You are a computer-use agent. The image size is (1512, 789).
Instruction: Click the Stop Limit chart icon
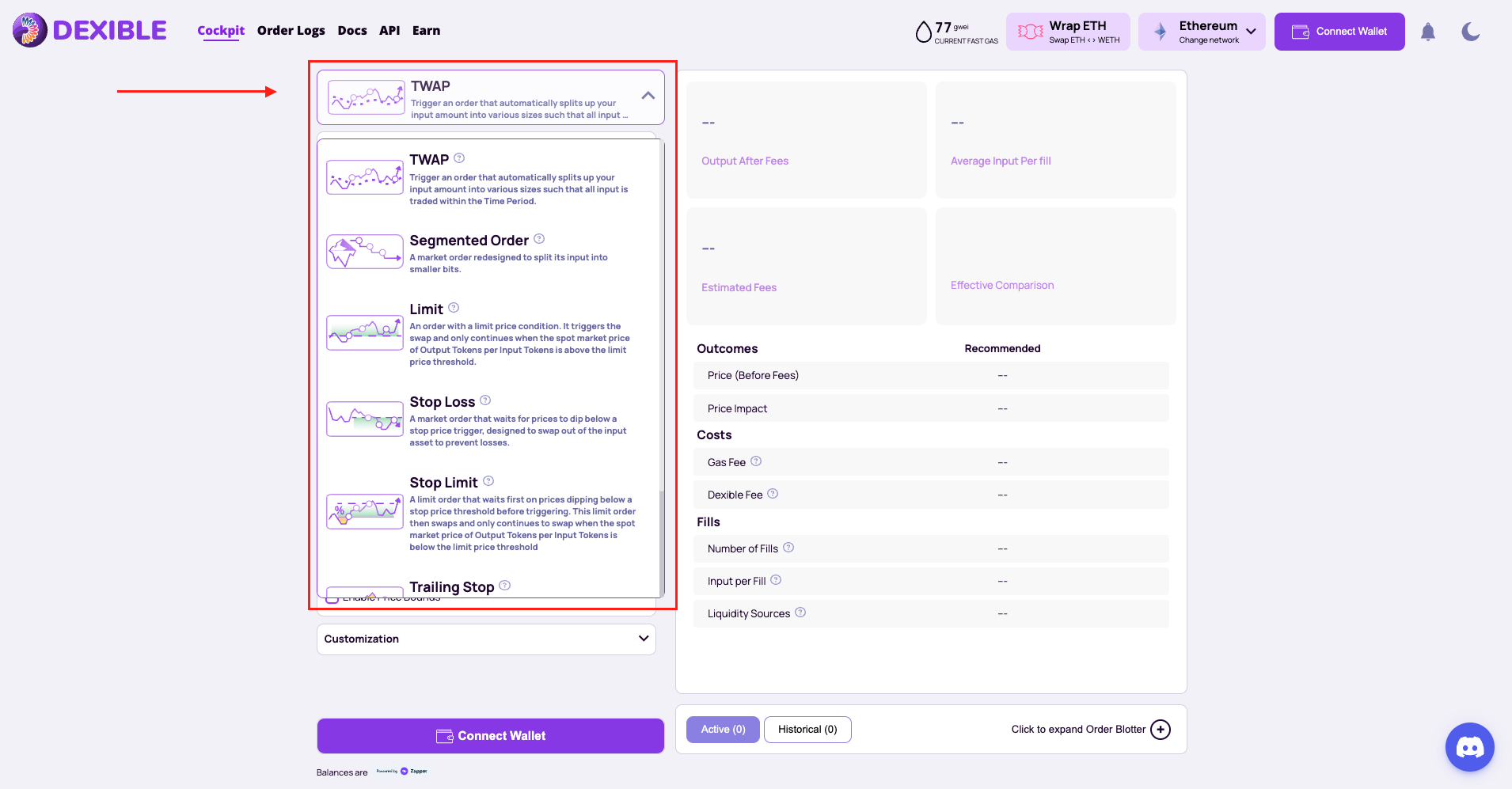(365, 511)
